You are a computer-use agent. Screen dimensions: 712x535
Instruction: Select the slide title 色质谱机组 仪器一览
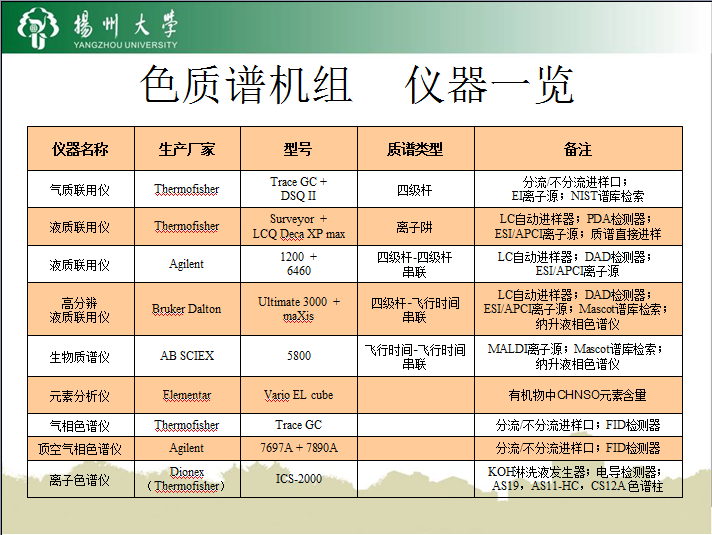click(357, 84)
